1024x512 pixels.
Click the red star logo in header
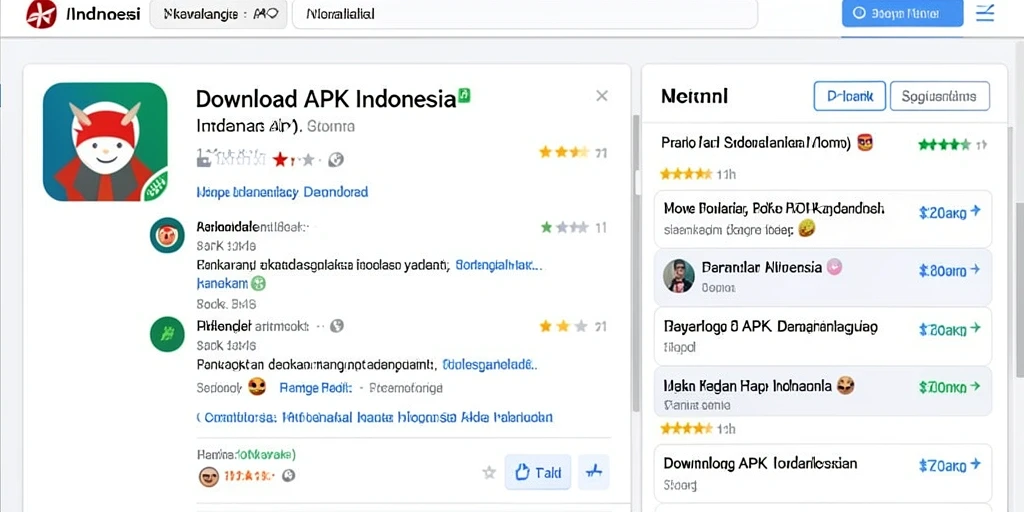[40, 14]
